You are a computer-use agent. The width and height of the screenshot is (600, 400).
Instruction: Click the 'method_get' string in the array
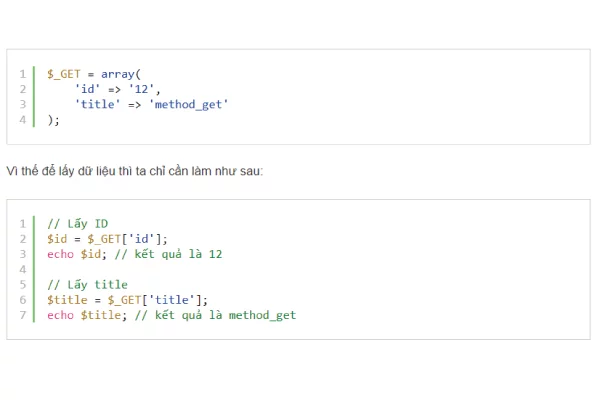pos(189,104)
